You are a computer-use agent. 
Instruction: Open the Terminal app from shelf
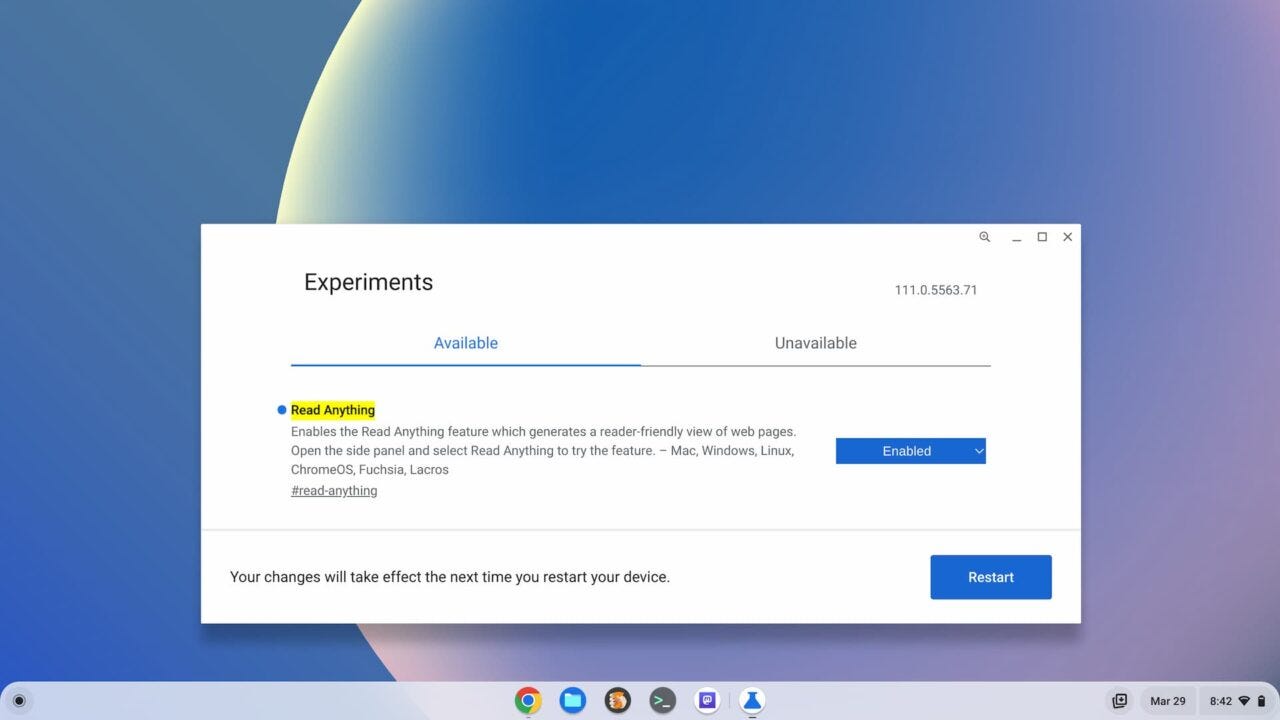click(x=662, y=700)
